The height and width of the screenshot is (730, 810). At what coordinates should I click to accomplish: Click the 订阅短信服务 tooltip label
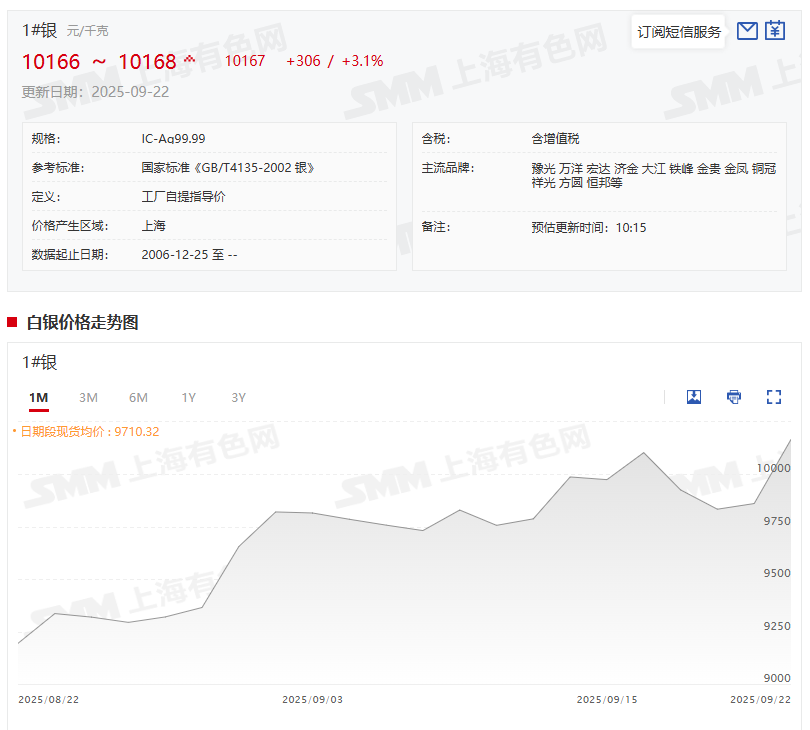679,32
